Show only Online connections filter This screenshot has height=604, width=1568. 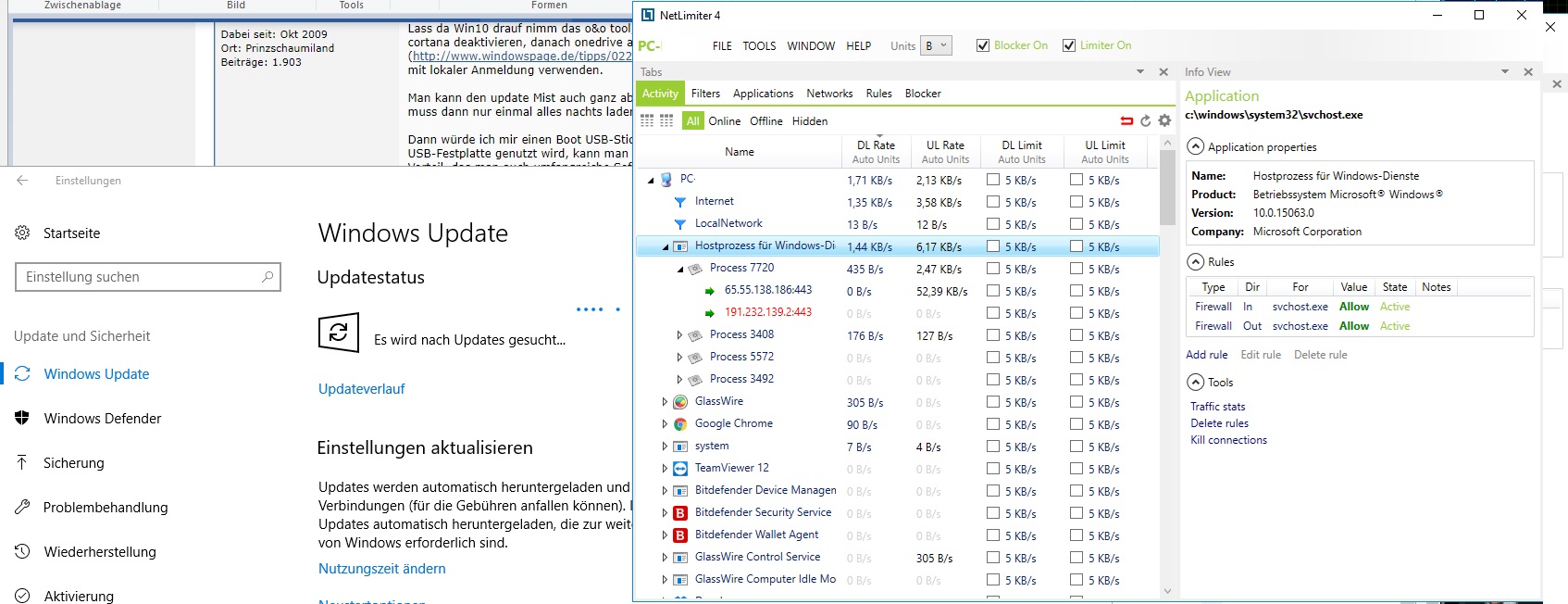725,121
